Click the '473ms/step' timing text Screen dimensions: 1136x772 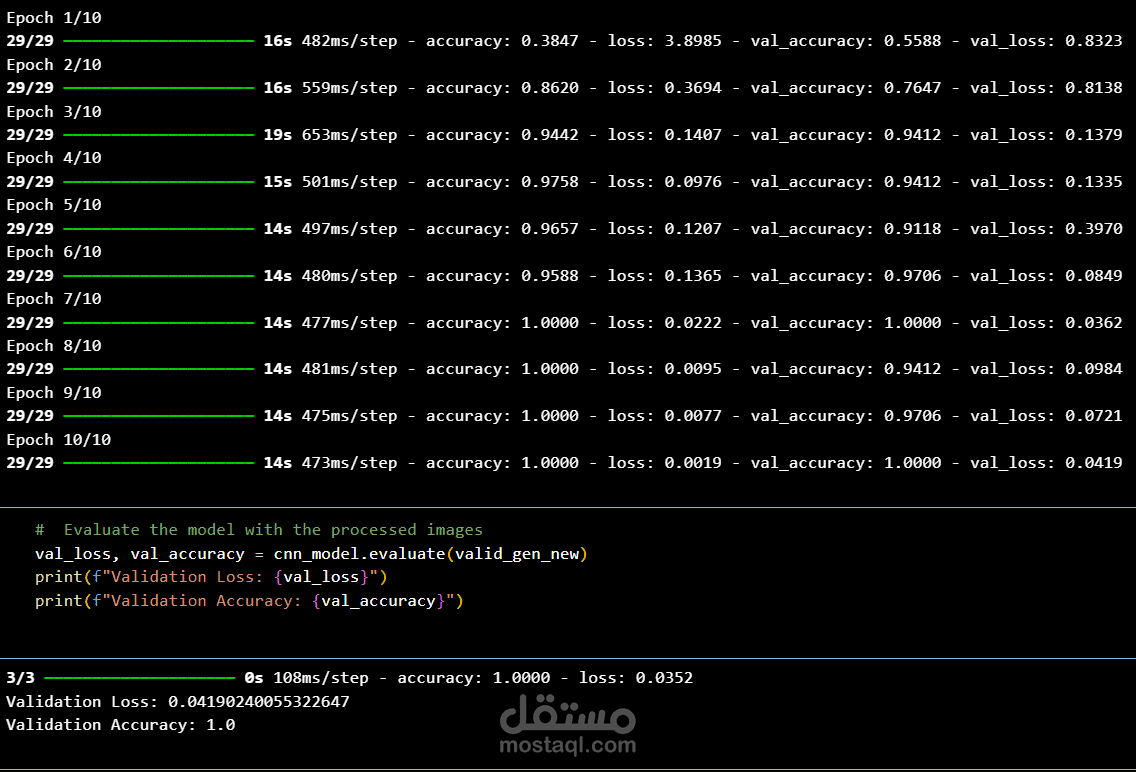click(350, 463)
